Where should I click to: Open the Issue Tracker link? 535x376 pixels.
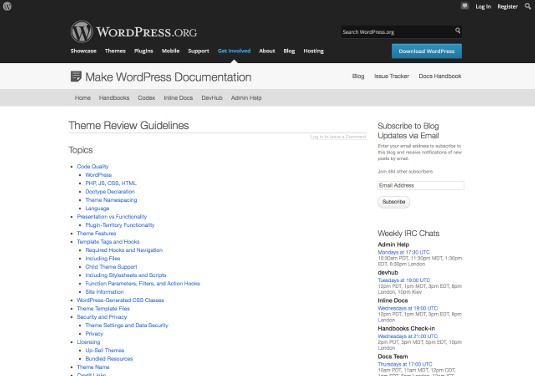[391, 76]
